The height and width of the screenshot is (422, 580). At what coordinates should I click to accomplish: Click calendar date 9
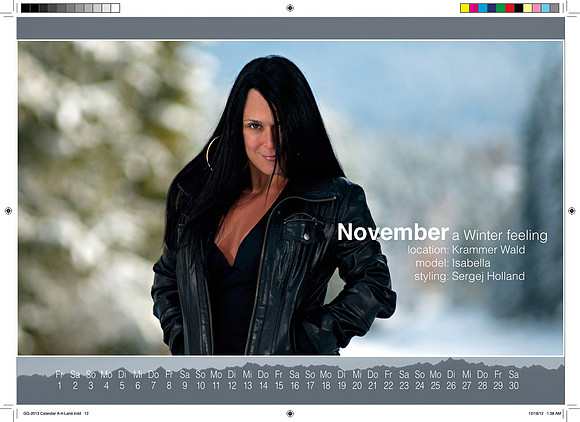coord(185,386)
